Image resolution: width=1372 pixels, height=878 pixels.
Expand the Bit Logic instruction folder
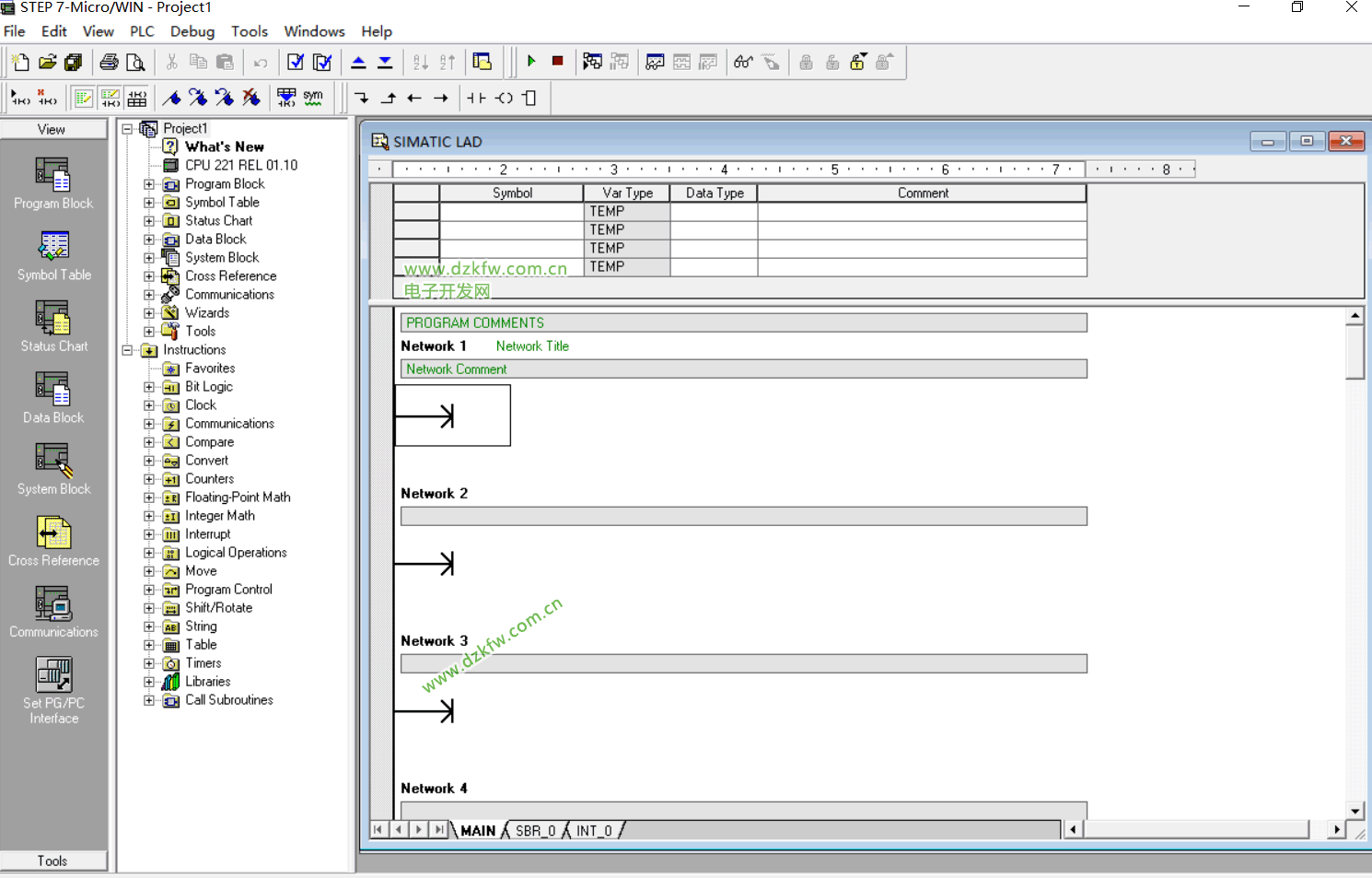pos(149,387)
